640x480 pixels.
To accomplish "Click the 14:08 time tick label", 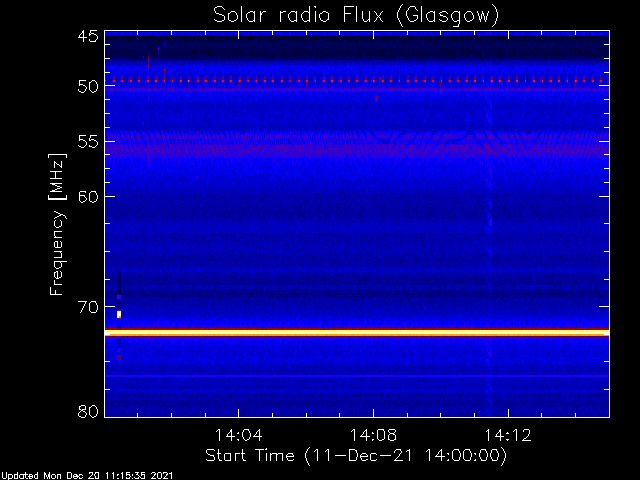I will point(373,435).
